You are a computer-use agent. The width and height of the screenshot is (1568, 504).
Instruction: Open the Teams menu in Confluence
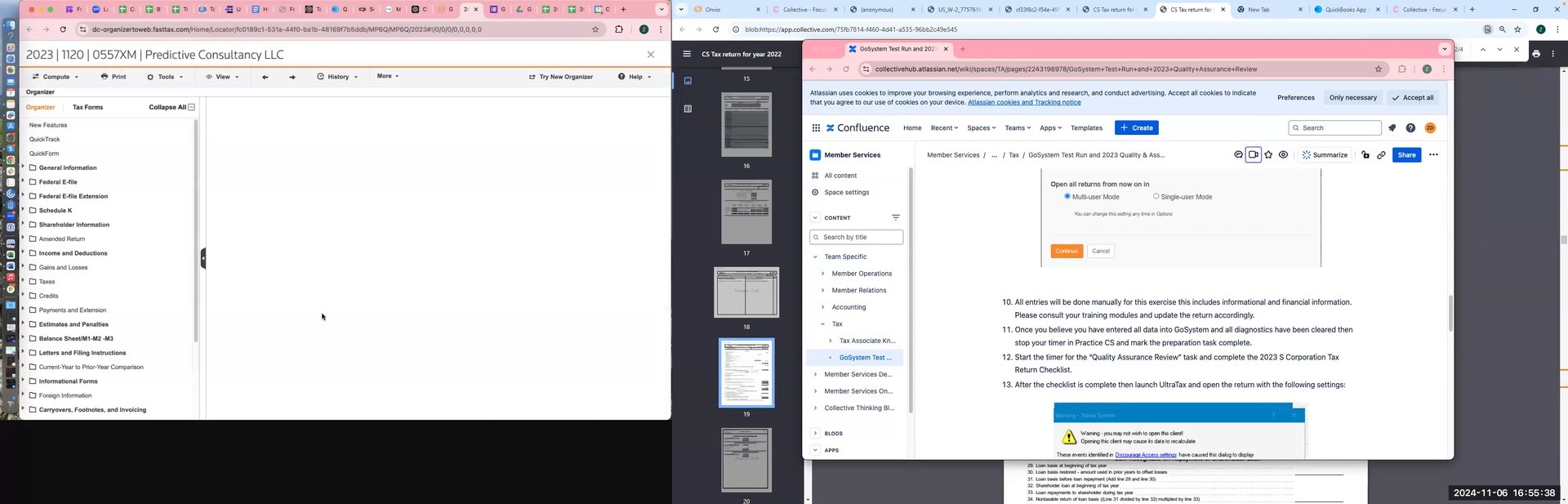click(x=1018, y=128)
